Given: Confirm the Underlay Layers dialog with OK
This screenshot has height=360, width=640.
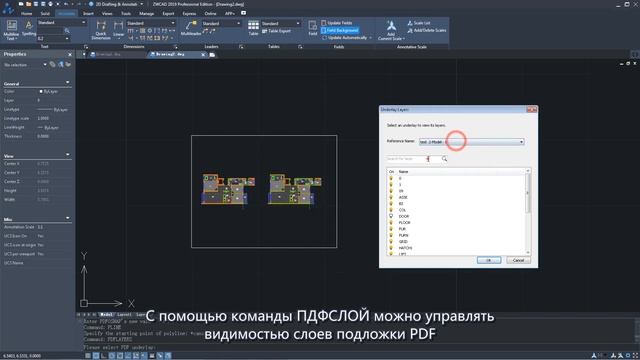Looking at the screenshot, I should (489, 260).
